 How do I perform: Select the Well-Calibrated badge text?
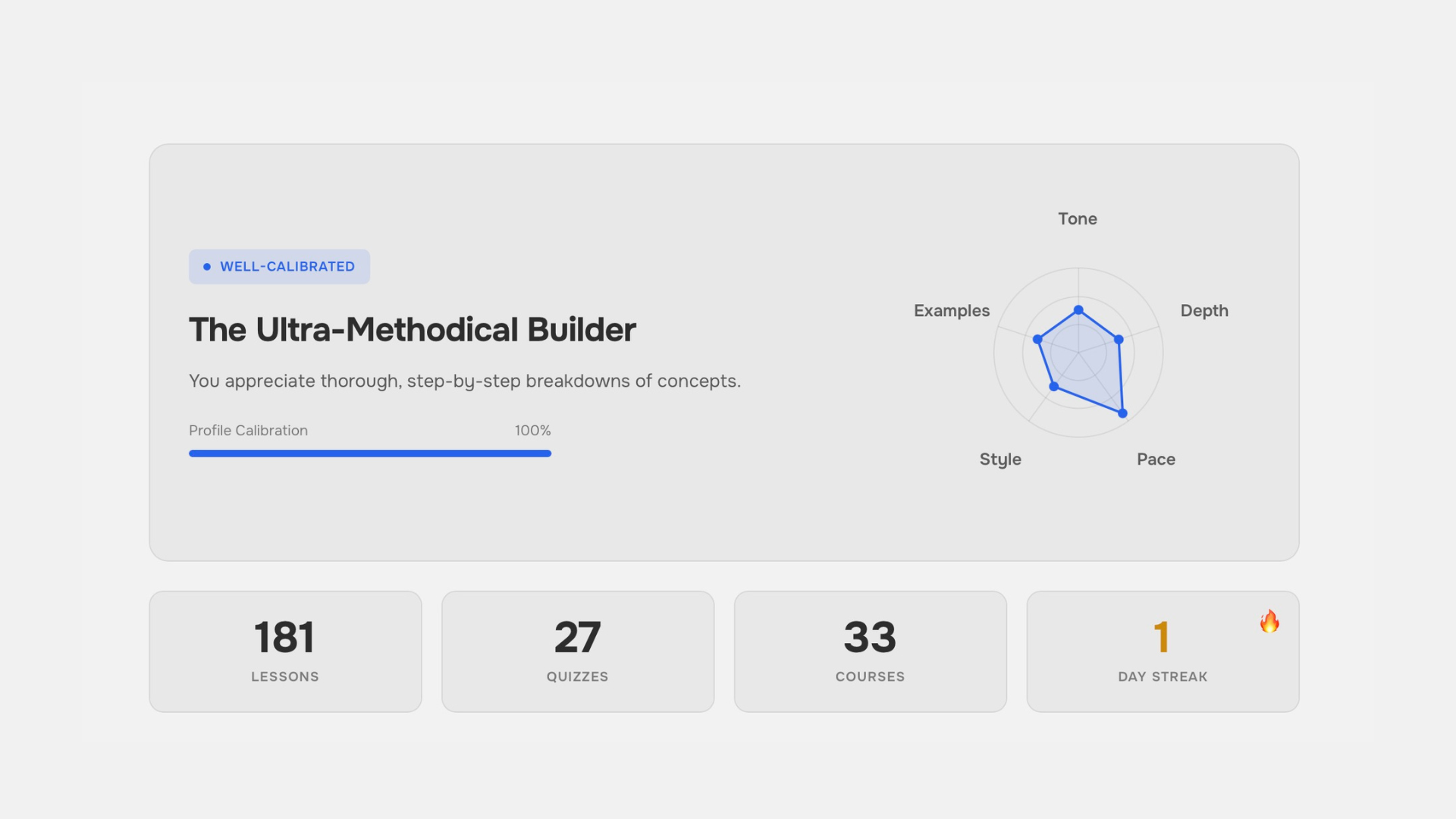[287, 267]
